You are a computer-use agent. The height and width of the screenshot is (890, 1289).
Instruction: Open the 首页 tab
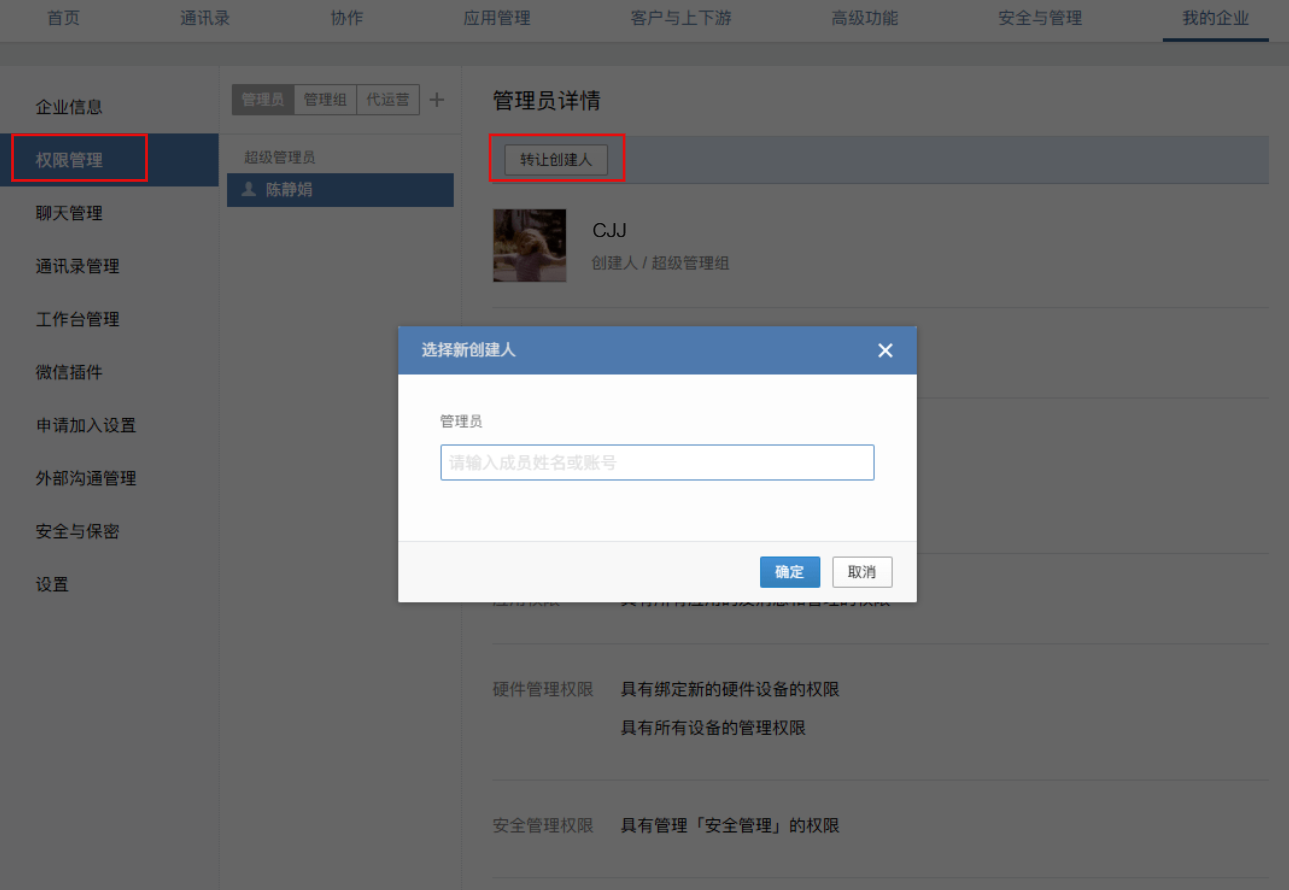64,18
